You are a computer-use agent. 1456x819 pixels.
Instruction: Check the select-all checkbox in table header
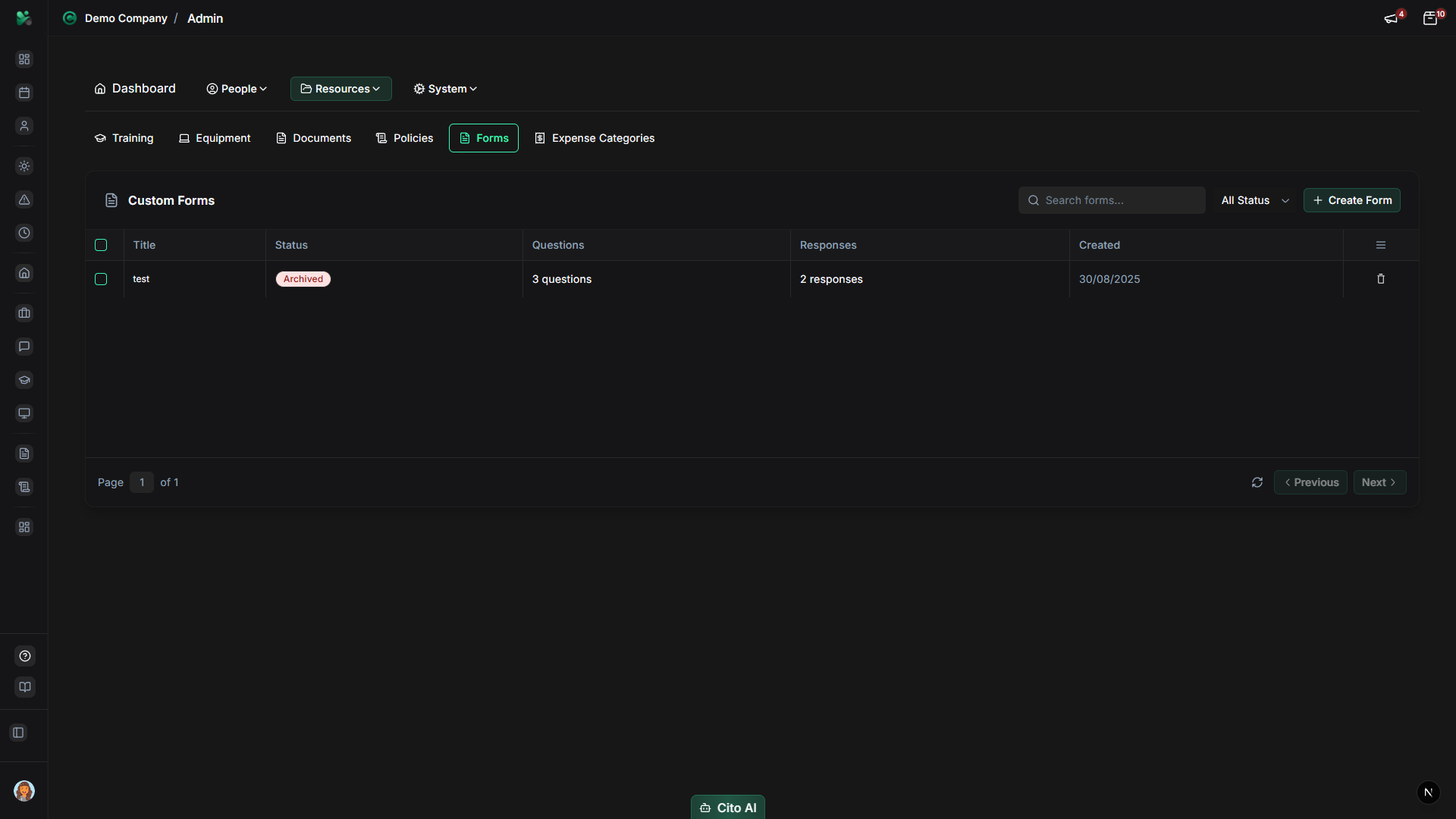tap(100, 245)
